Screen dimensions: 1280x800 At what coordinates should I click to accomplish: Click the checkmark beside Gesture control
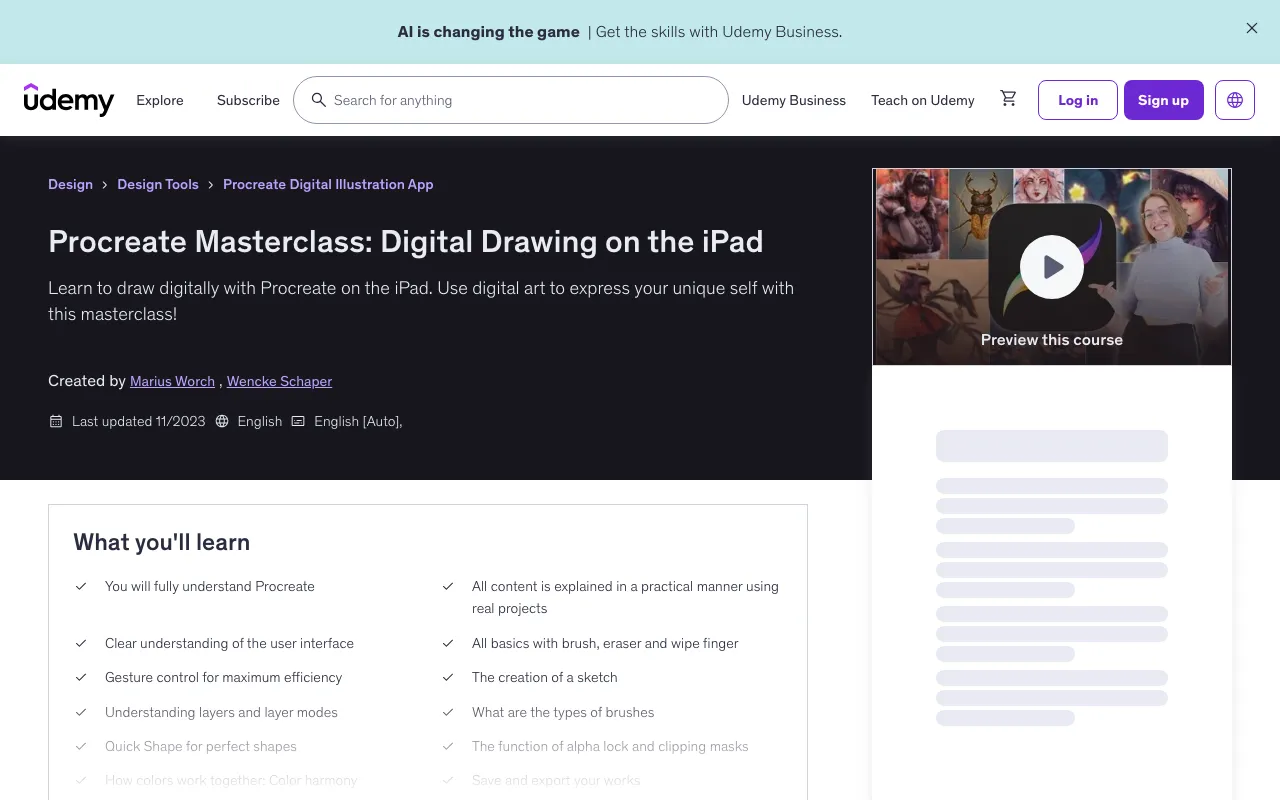pos(81,677)
